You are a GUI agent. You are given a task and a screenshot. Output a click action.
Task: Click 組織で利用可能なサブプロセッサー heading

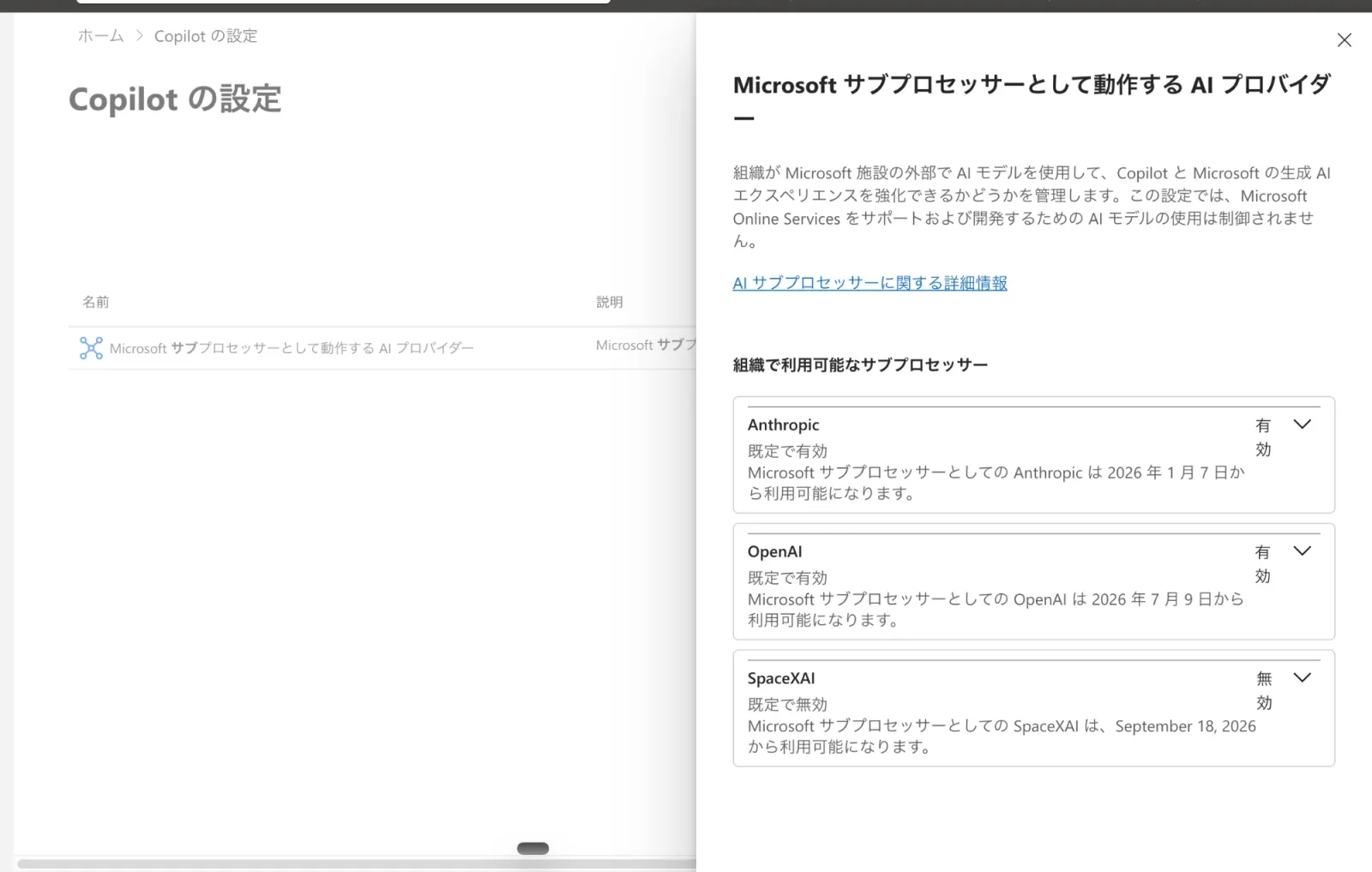coord(860,365)
